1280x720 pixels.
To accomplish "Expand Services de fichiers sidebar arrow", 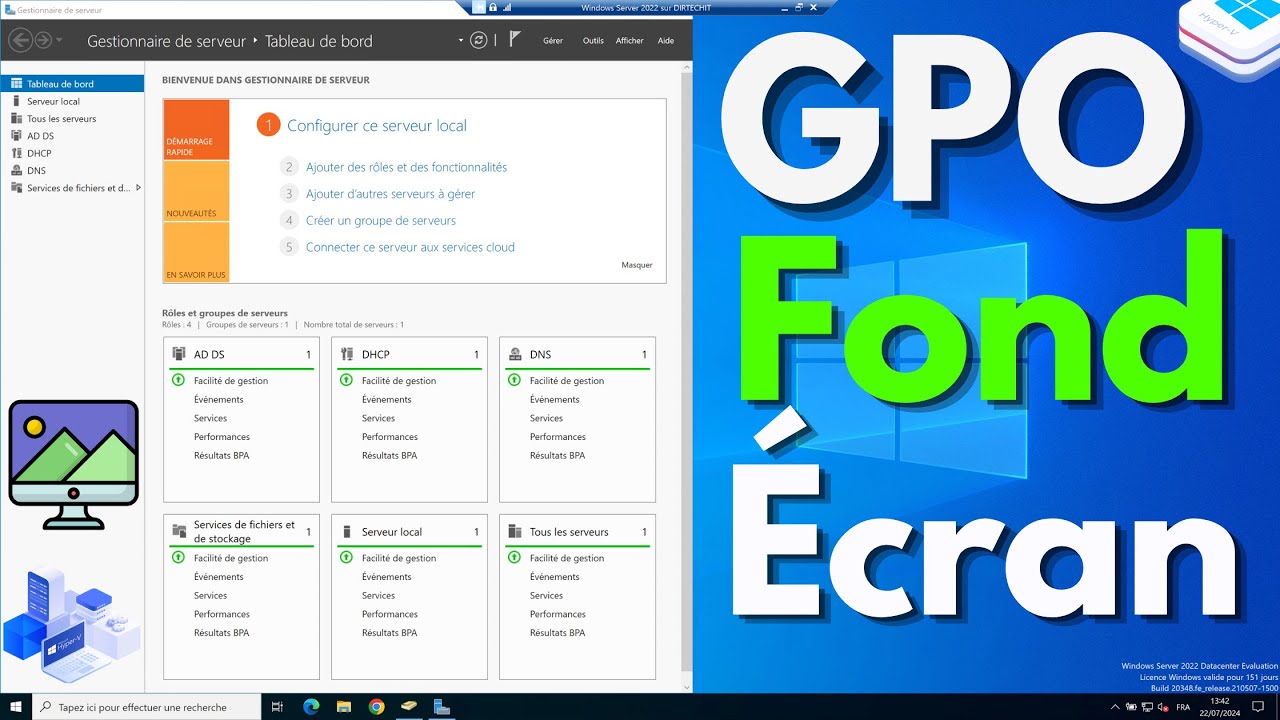I will pyautogui.click(x=138, y=187).
